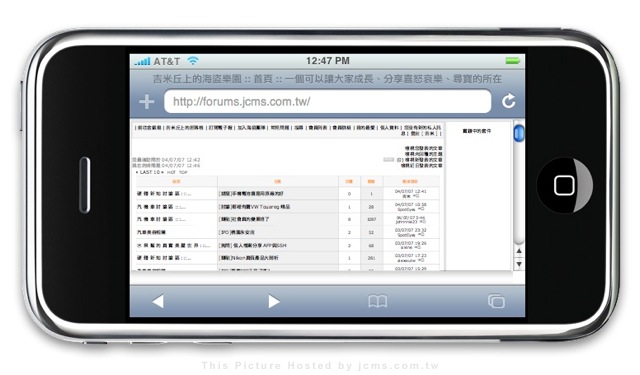Click the 04/07/07 12:41 timestamp
640x375 pixels.
[x=411, y=191]
